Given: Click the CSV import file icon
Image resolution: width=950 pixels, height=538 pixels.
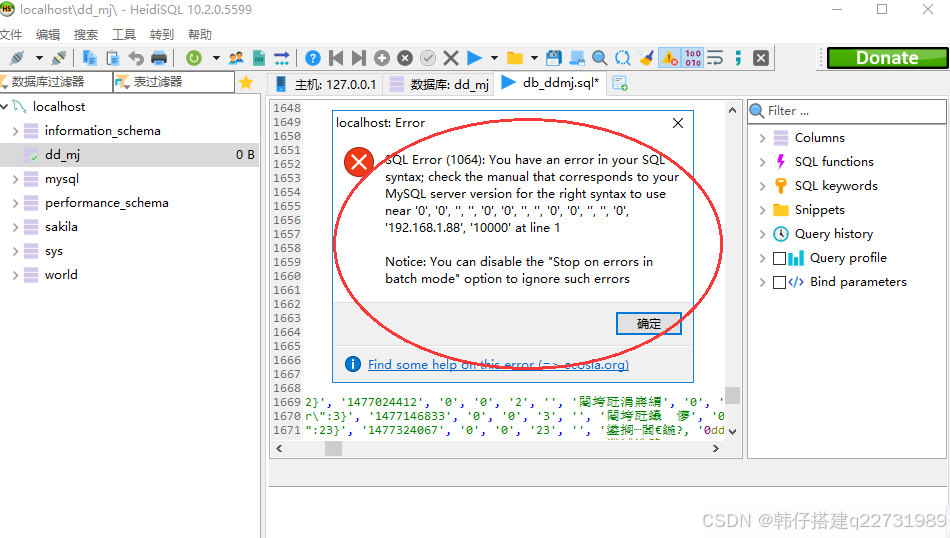Looking at the screenshot, I should coord(259,58).
